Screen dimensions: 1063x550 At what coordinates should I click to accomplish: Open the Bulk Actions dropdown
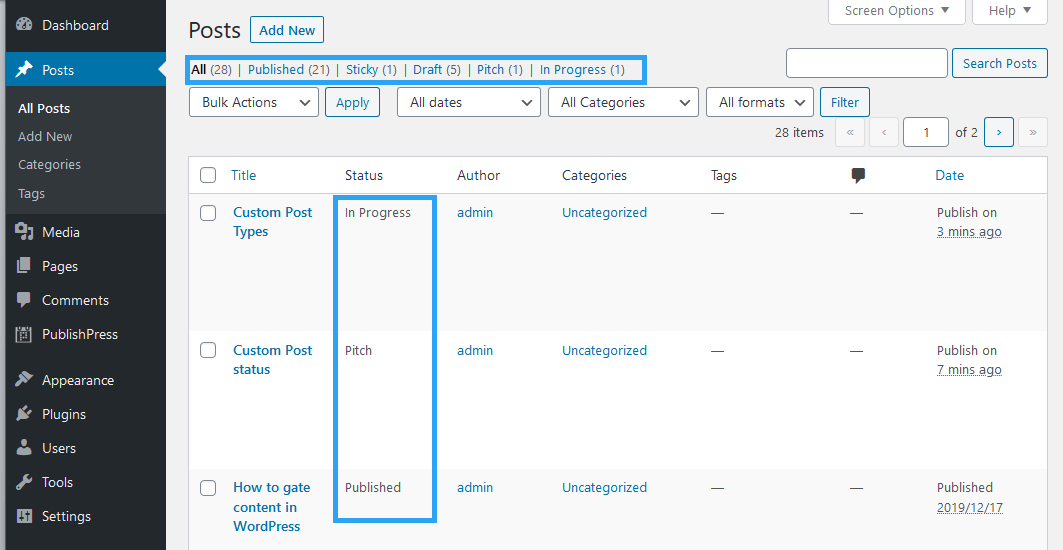point(254,102)
